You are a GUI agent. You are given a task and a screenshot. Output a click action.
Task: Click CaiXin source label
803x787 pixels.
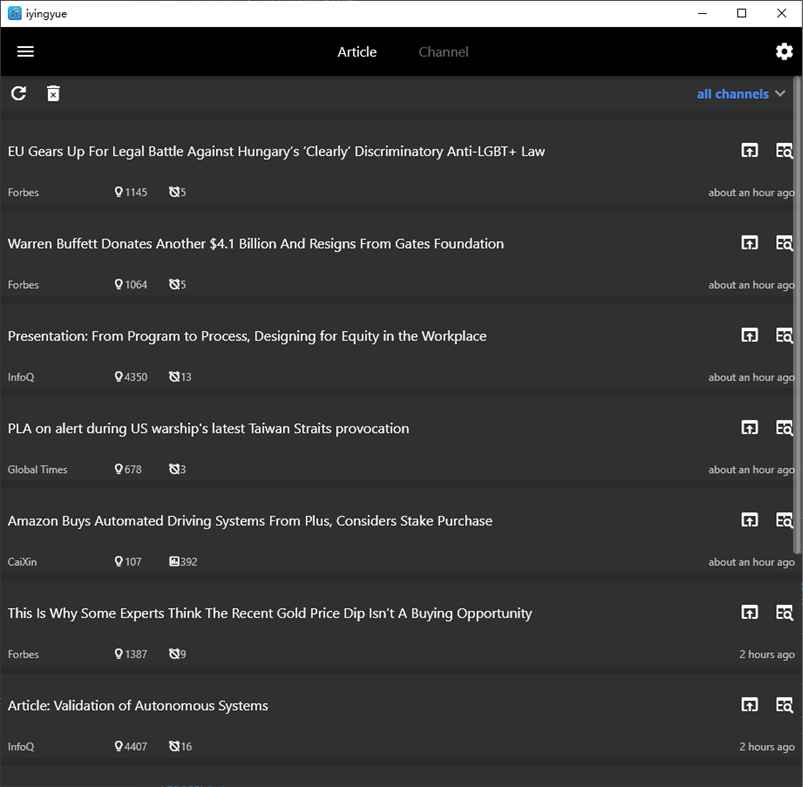22,562
